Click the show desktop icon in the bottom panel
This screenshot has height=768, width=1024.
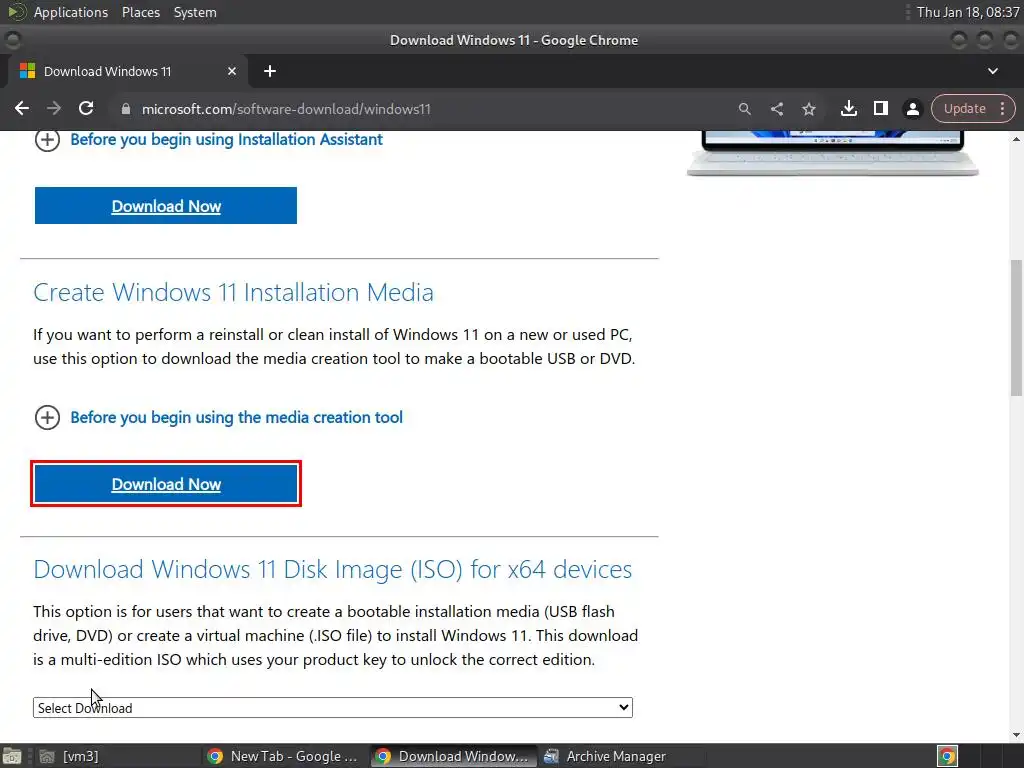click(12, 756)
